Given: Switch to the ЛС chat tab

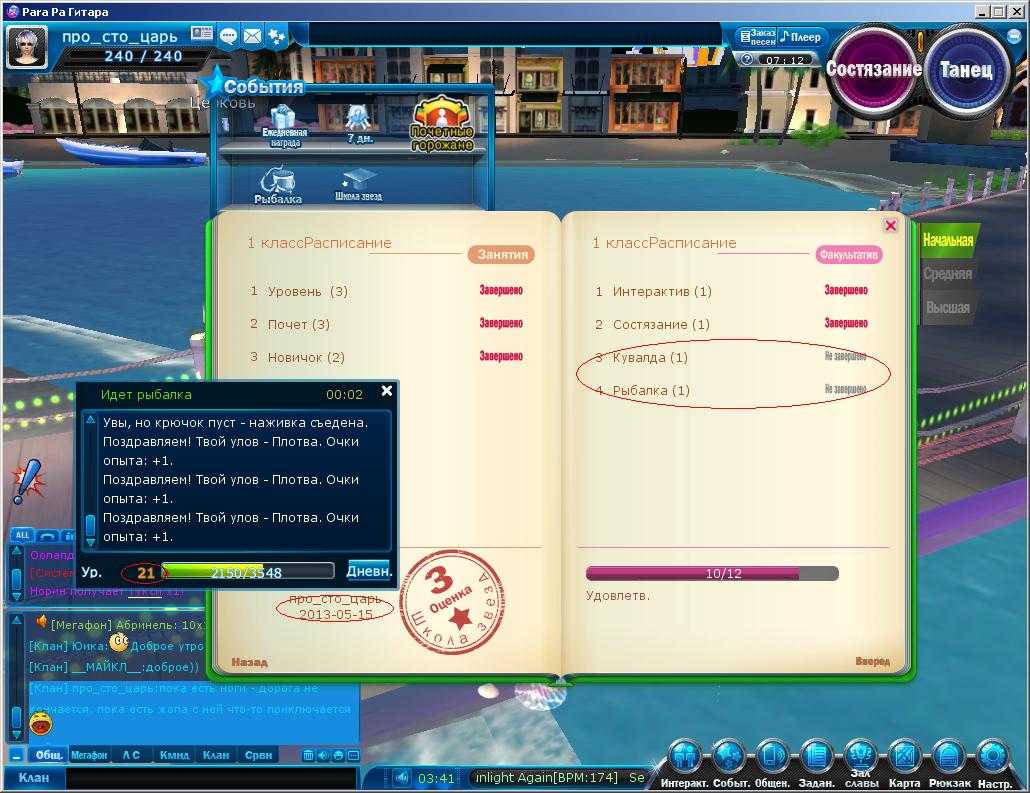Looking at the screenshot, I should [131, 755].
